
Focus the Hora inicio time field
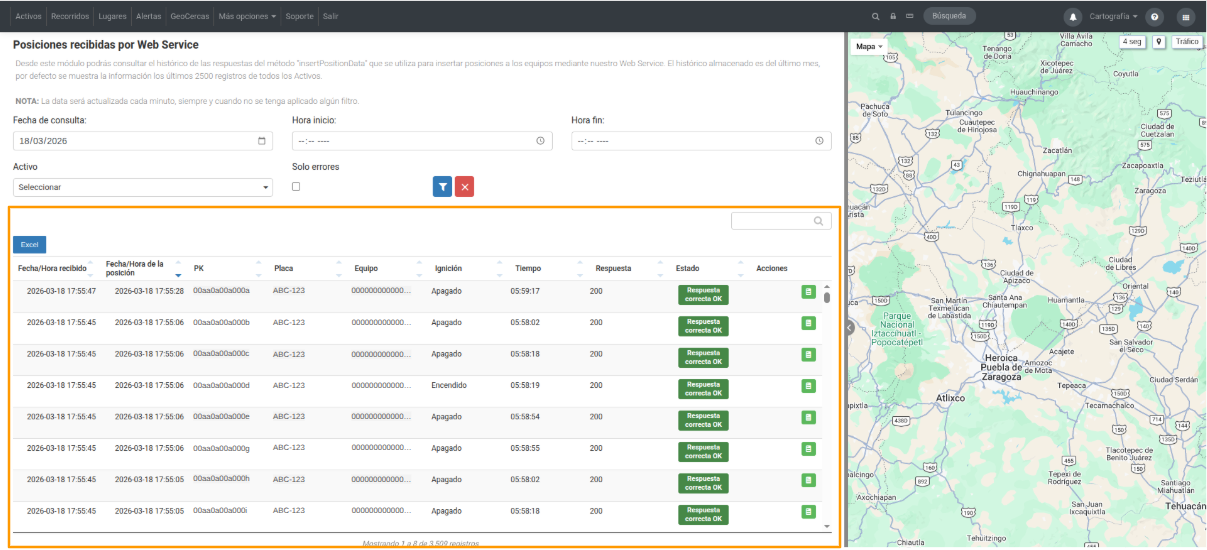coord(421,141)
